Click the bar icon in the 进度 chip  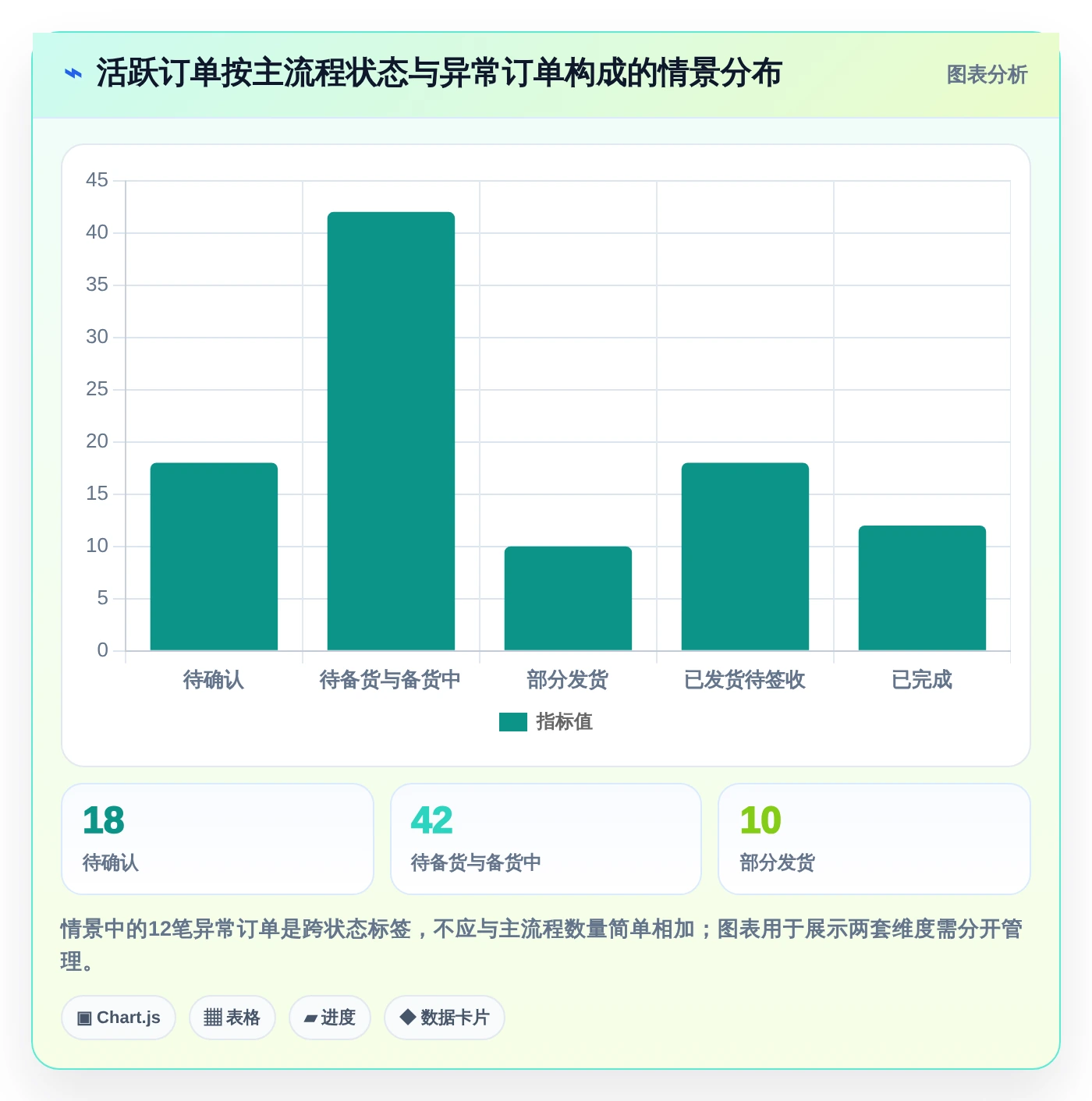coord(310,1018)
